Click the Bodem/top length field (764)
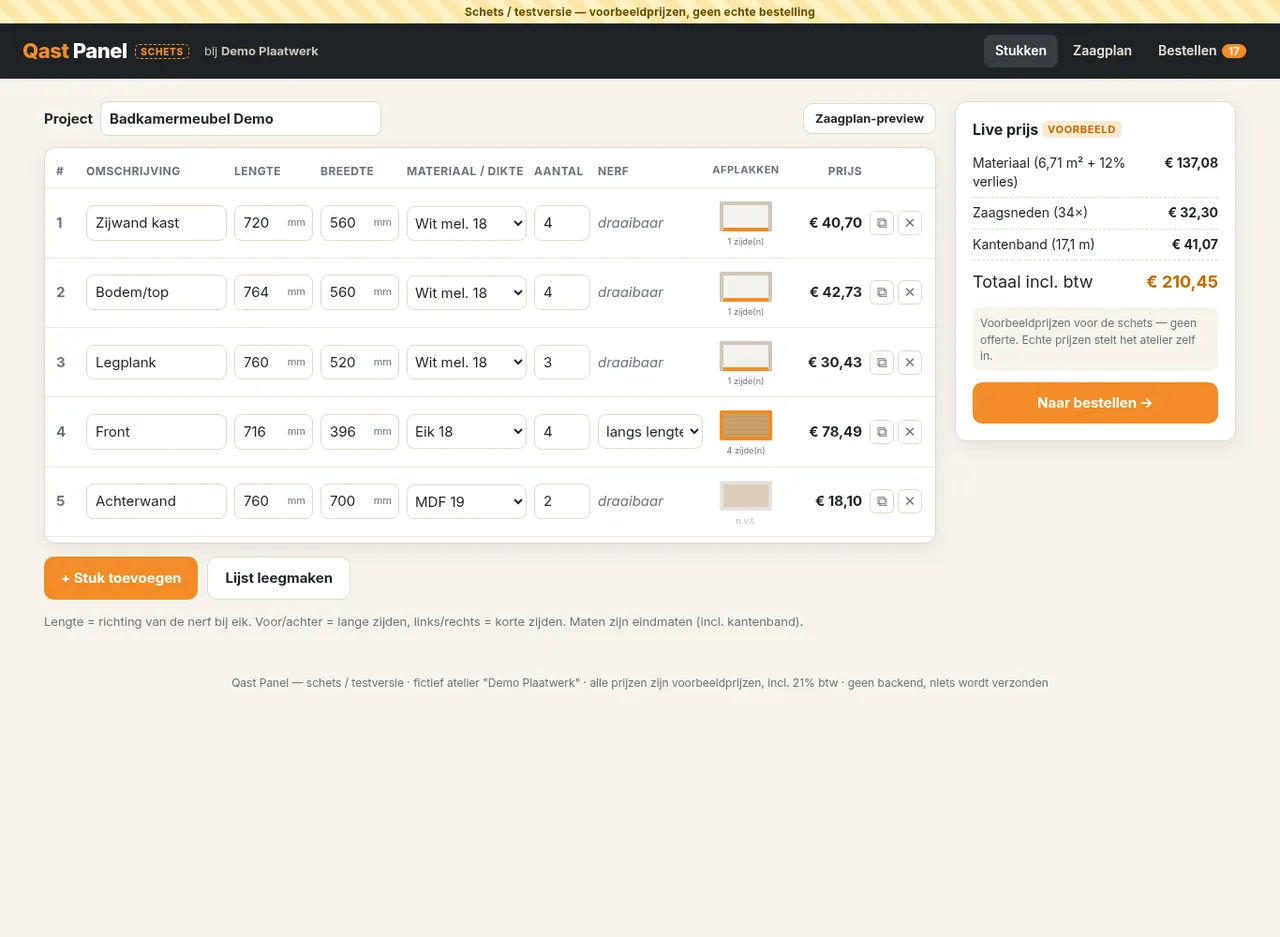Viewport: 1280px width, 937px height. coord(273,292)
